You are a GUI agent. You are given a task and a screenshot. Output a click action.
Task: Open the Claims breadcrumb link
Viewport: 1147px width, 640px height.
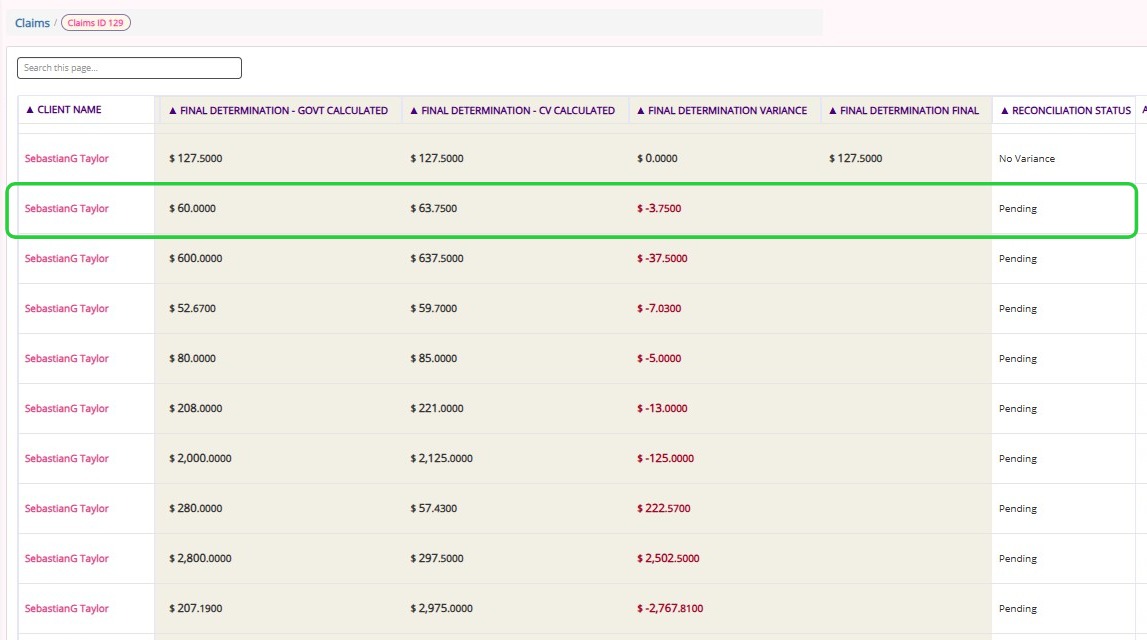pyautogui.click(x=32, y=23)
